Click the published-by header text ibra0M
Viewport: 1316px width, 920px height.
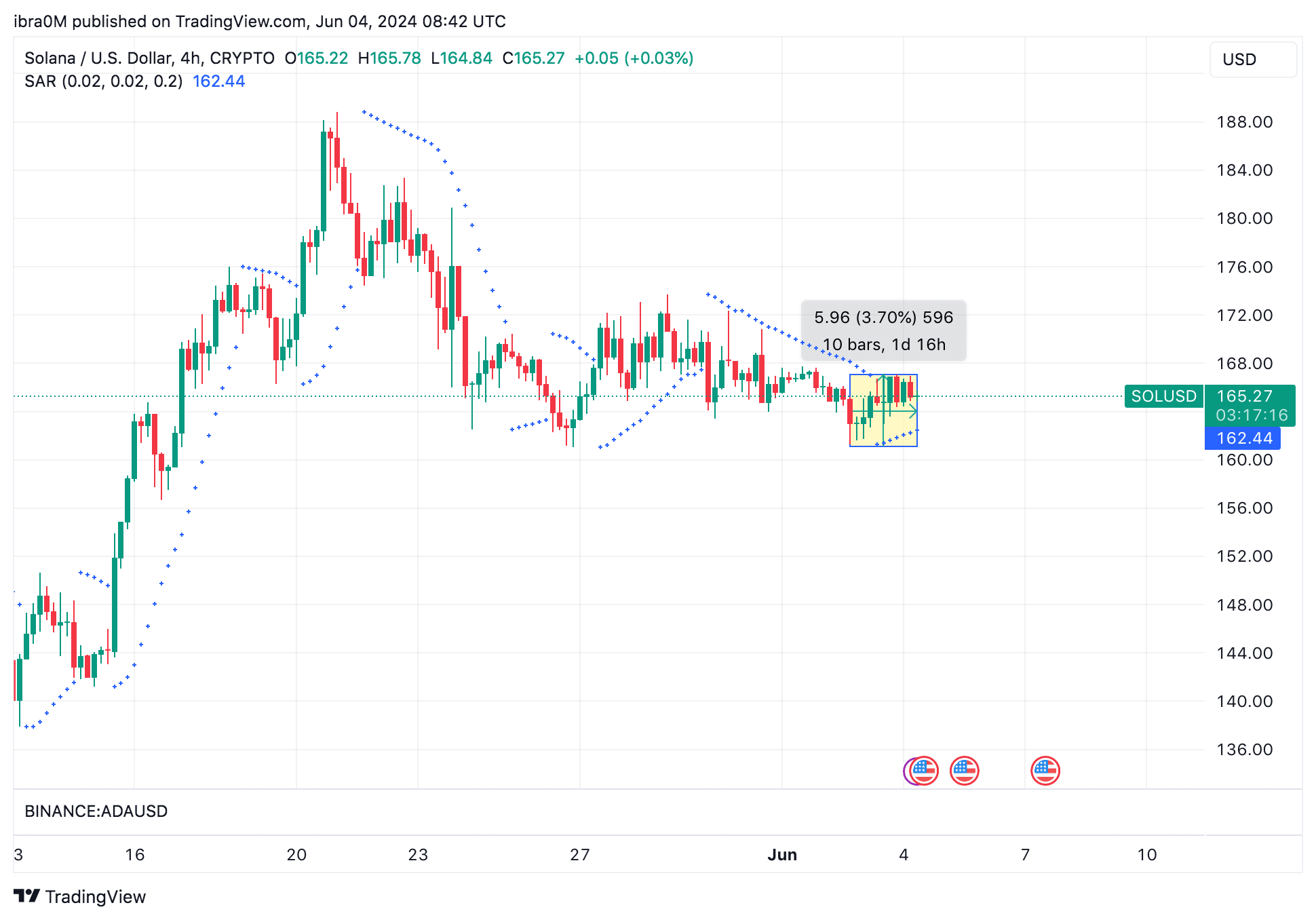(x=40, y=22)
